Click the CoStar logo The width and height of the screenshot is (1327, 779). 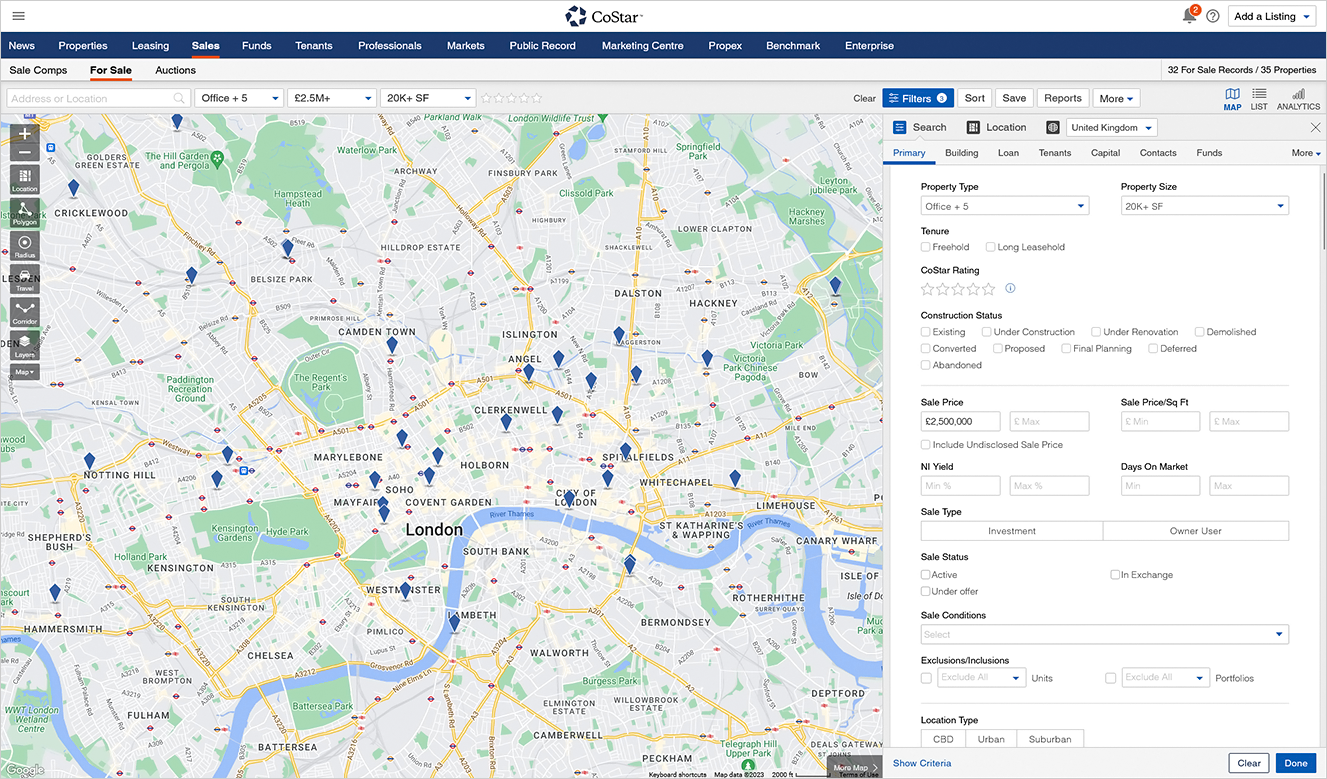click(603, 16)
